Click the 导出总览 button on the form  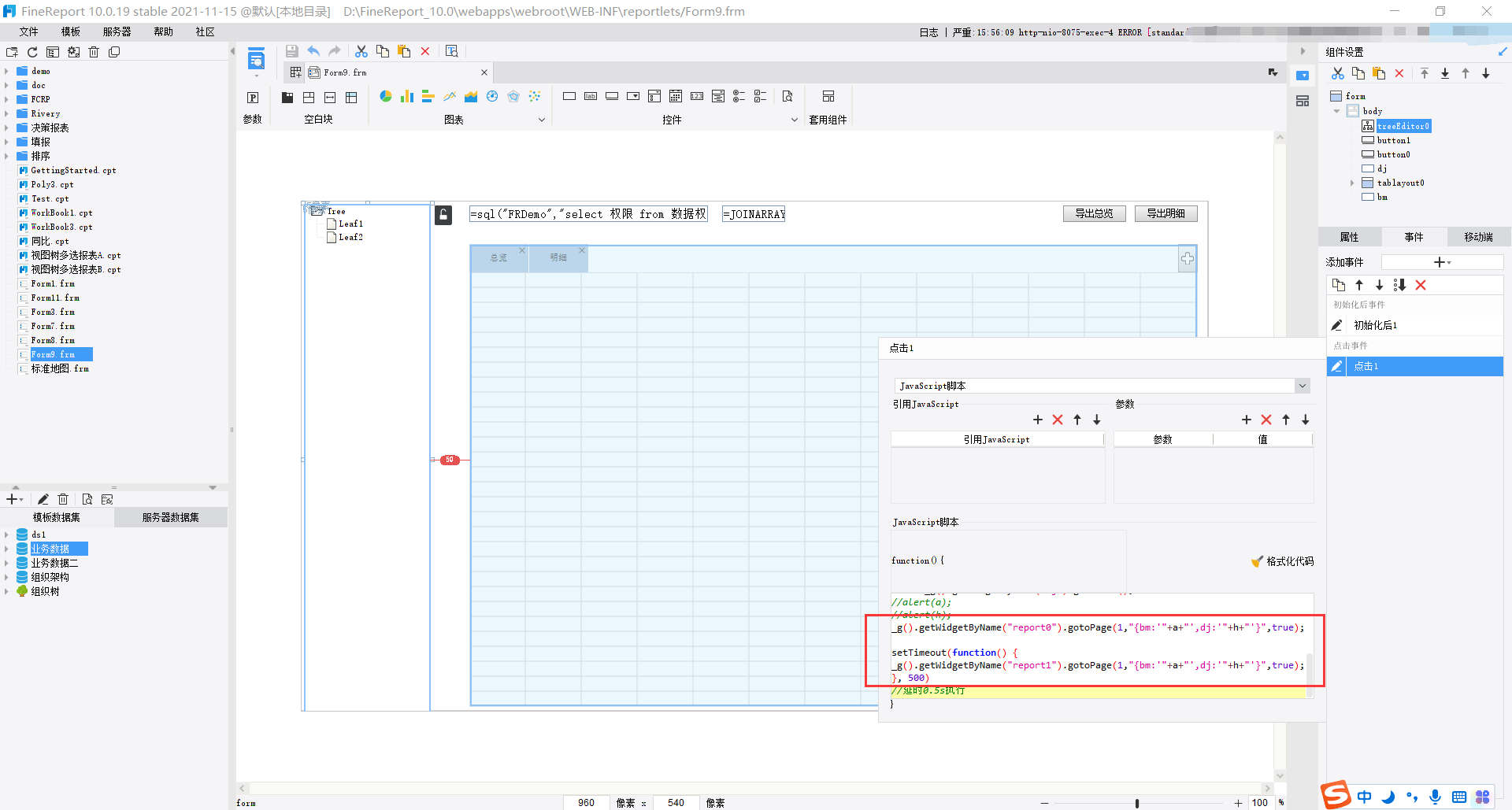click(x=1094, y=213)
